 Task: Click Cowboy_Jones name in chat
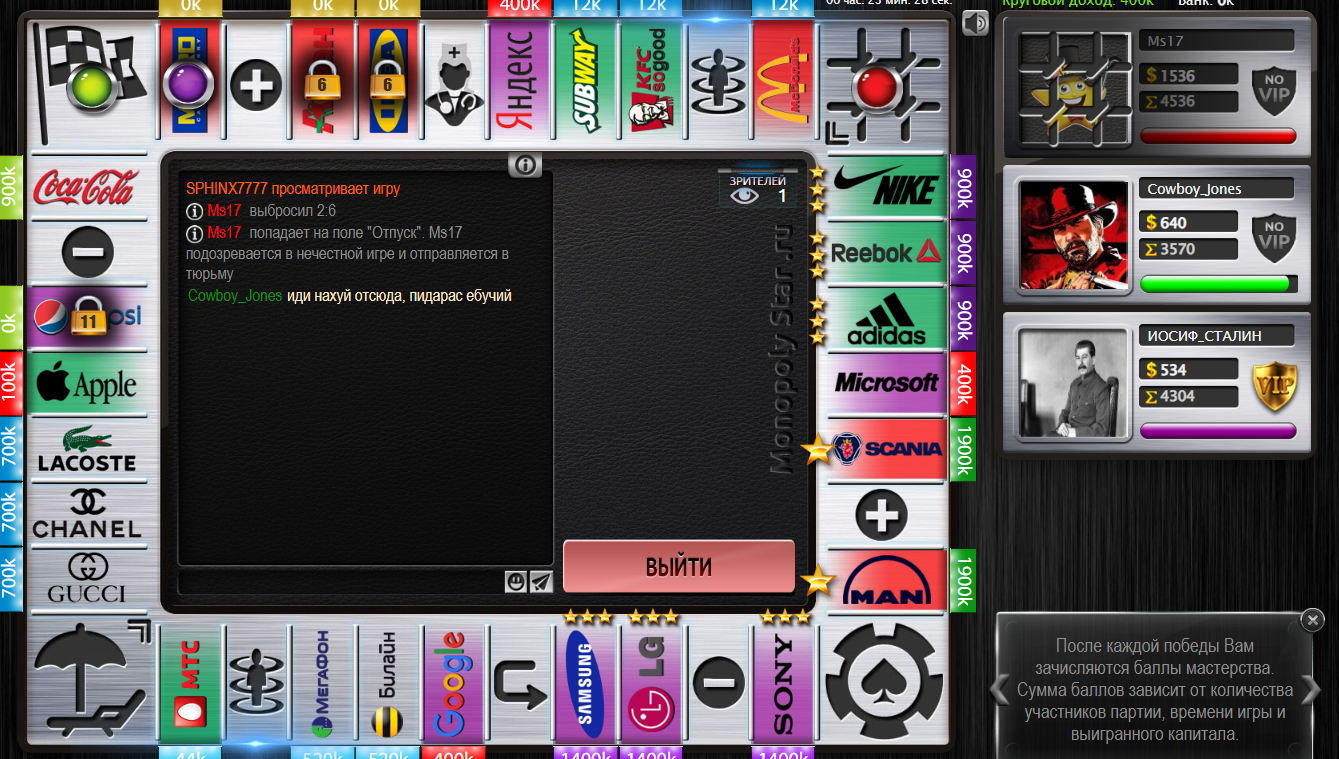pyautogui.click(x=235, y=296)
